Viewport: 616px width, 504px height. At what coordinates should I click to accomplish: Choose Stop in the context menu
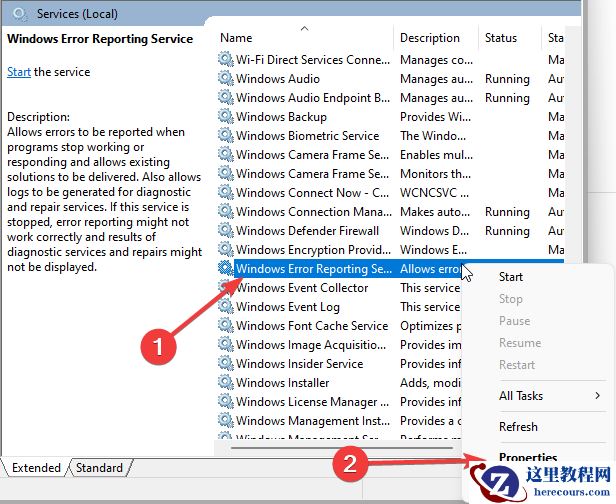pos(511,299)
